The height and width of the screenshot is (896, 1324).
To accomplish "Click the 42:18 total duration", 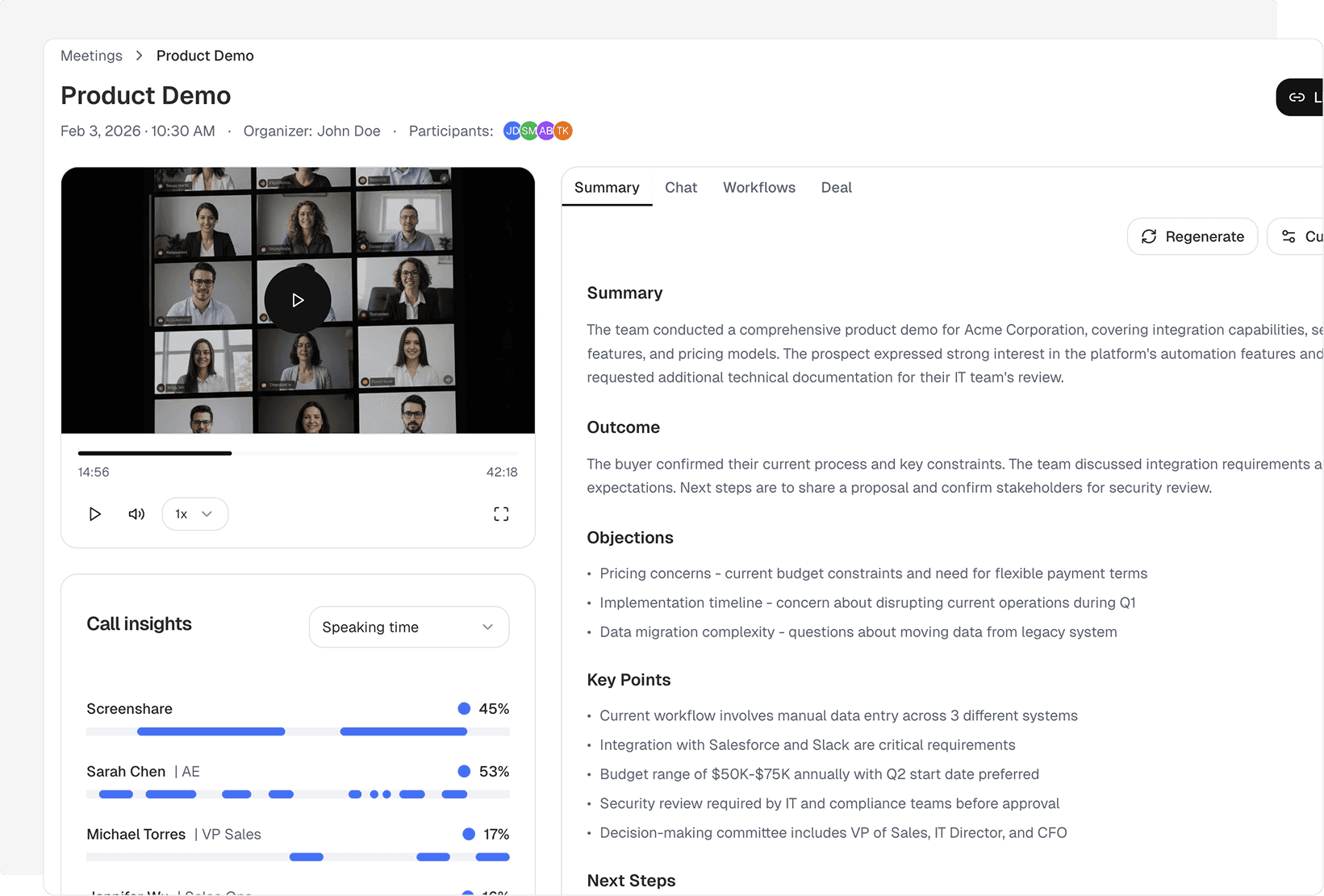I will (502, 473).
